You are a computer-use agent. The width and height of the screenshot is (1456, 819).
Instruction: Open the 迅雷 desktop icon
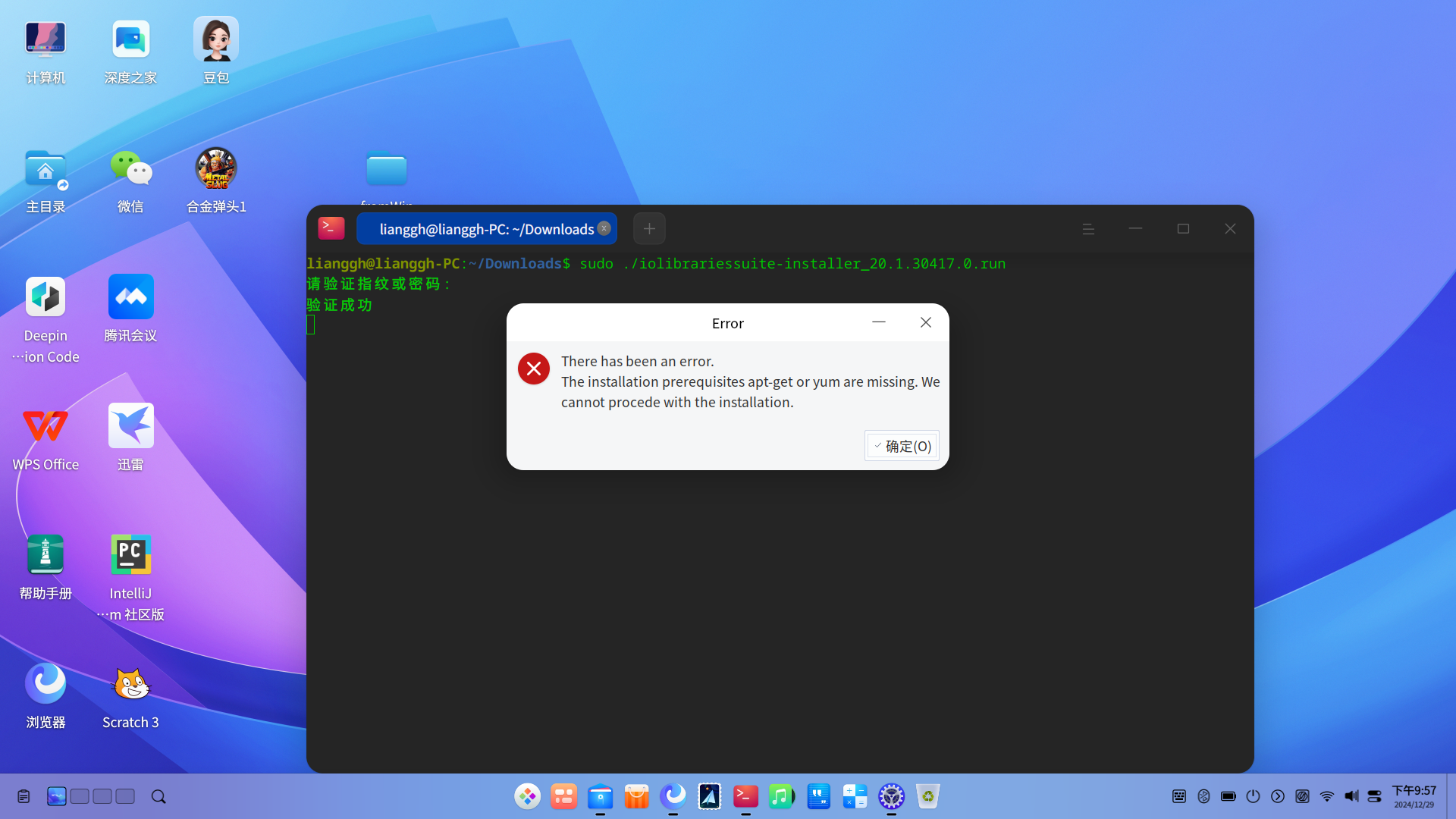(130, 438)
